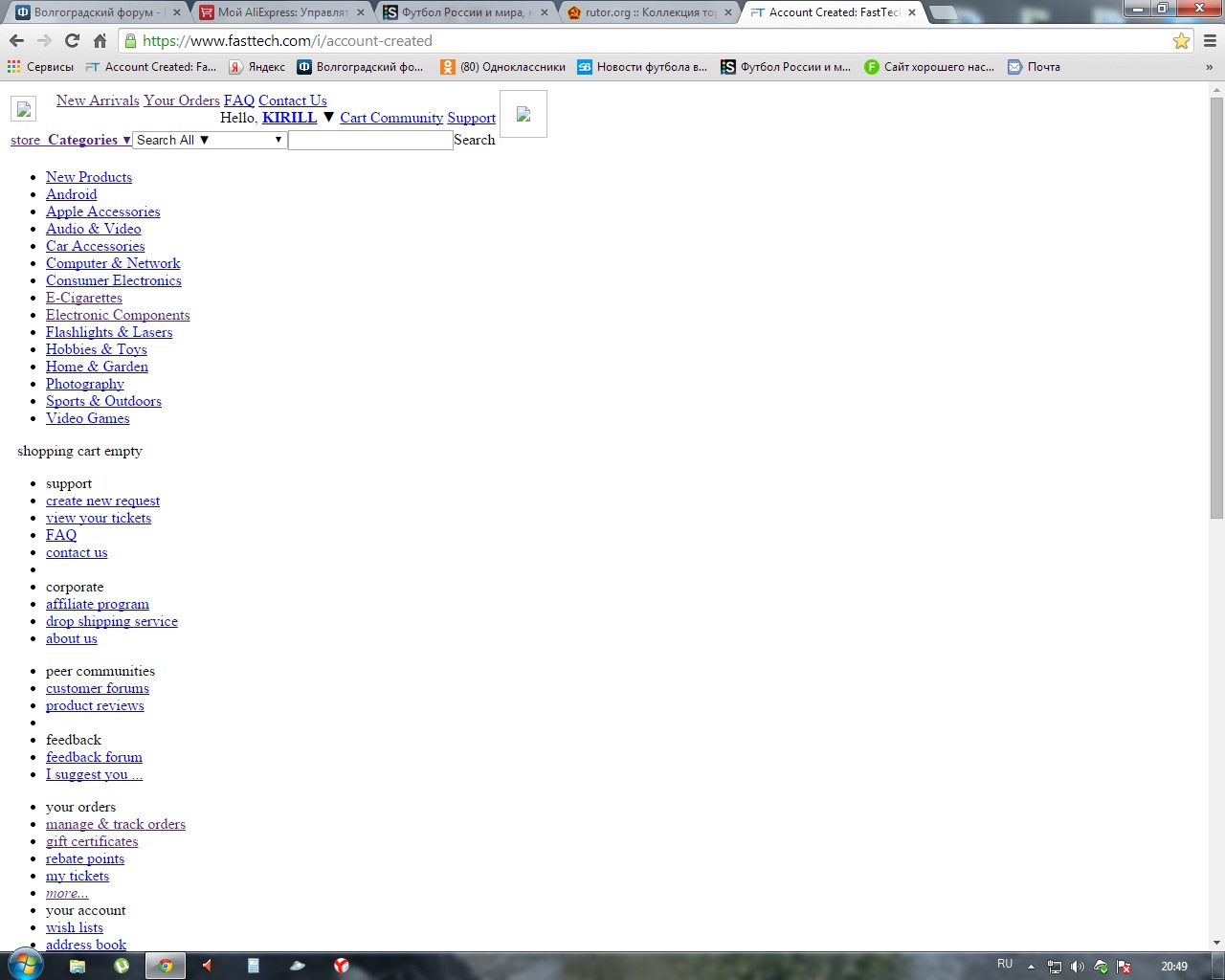Viewport: 1225px width, 980px height.
Task: Expand the Search All dropdown
Action: click(x=210, y=140)
